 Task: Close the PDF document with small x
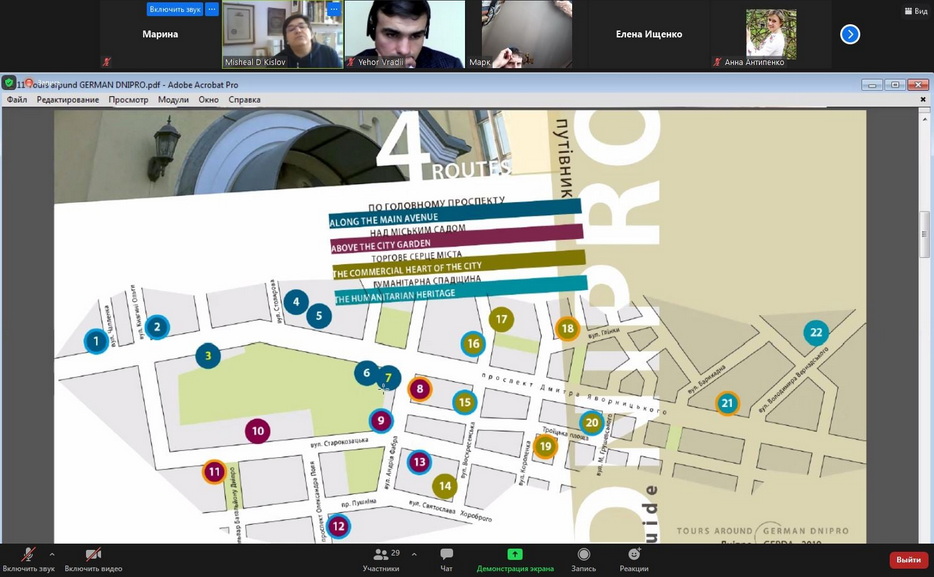(923, 99)
